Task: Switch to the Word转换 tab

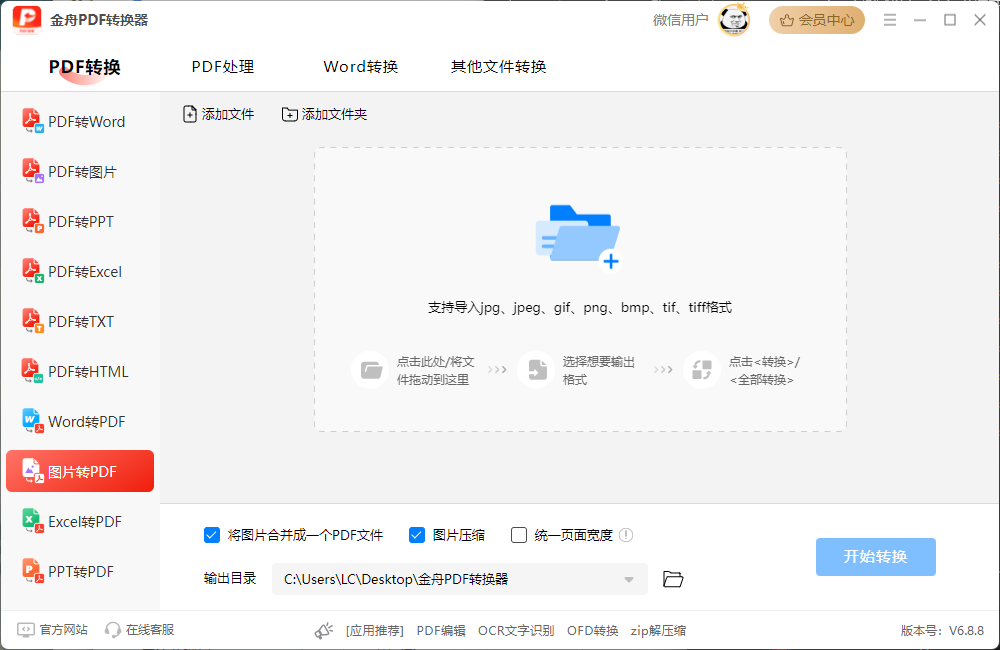Action: coord(361,67)
